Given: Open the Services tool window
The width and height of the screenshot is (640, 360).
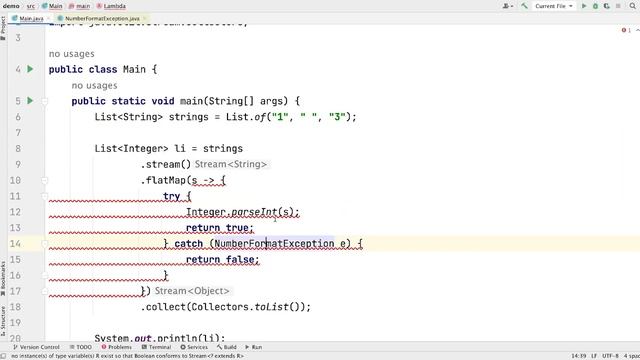Looking at the screenshot, I should pyautogui.click(x=194, y=347).
